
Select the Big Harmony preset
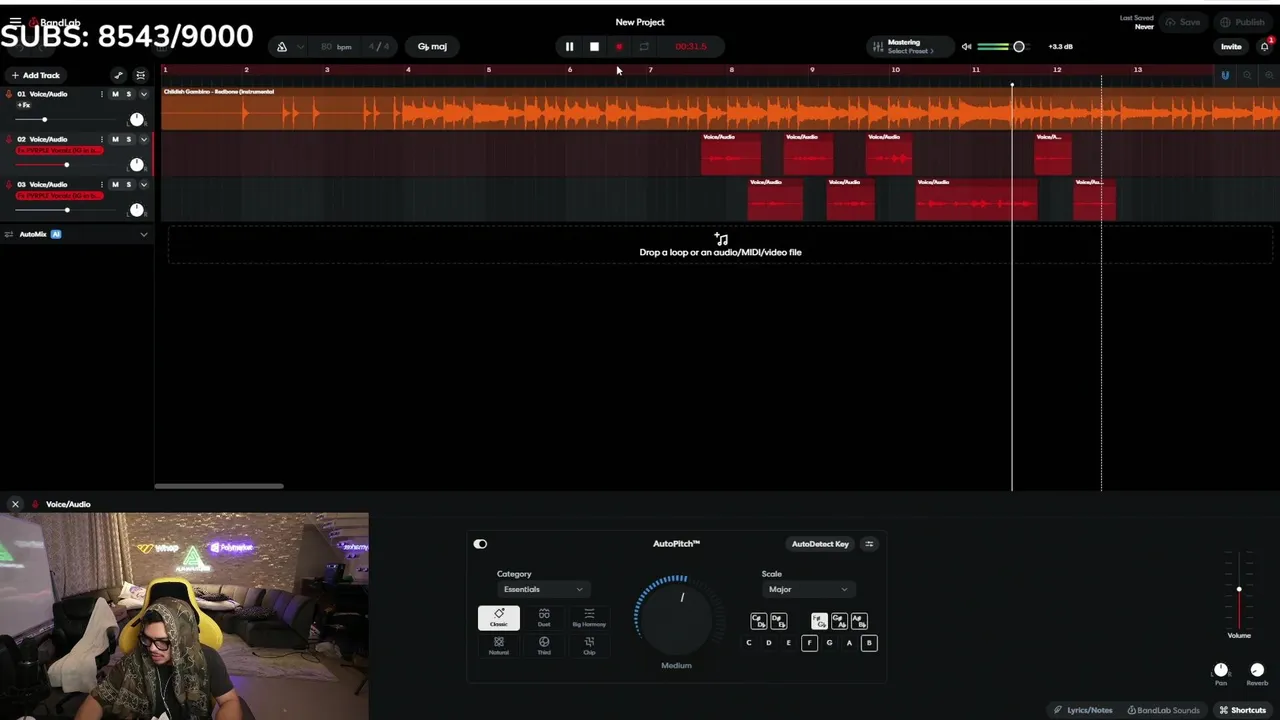[x=589, y=618]
